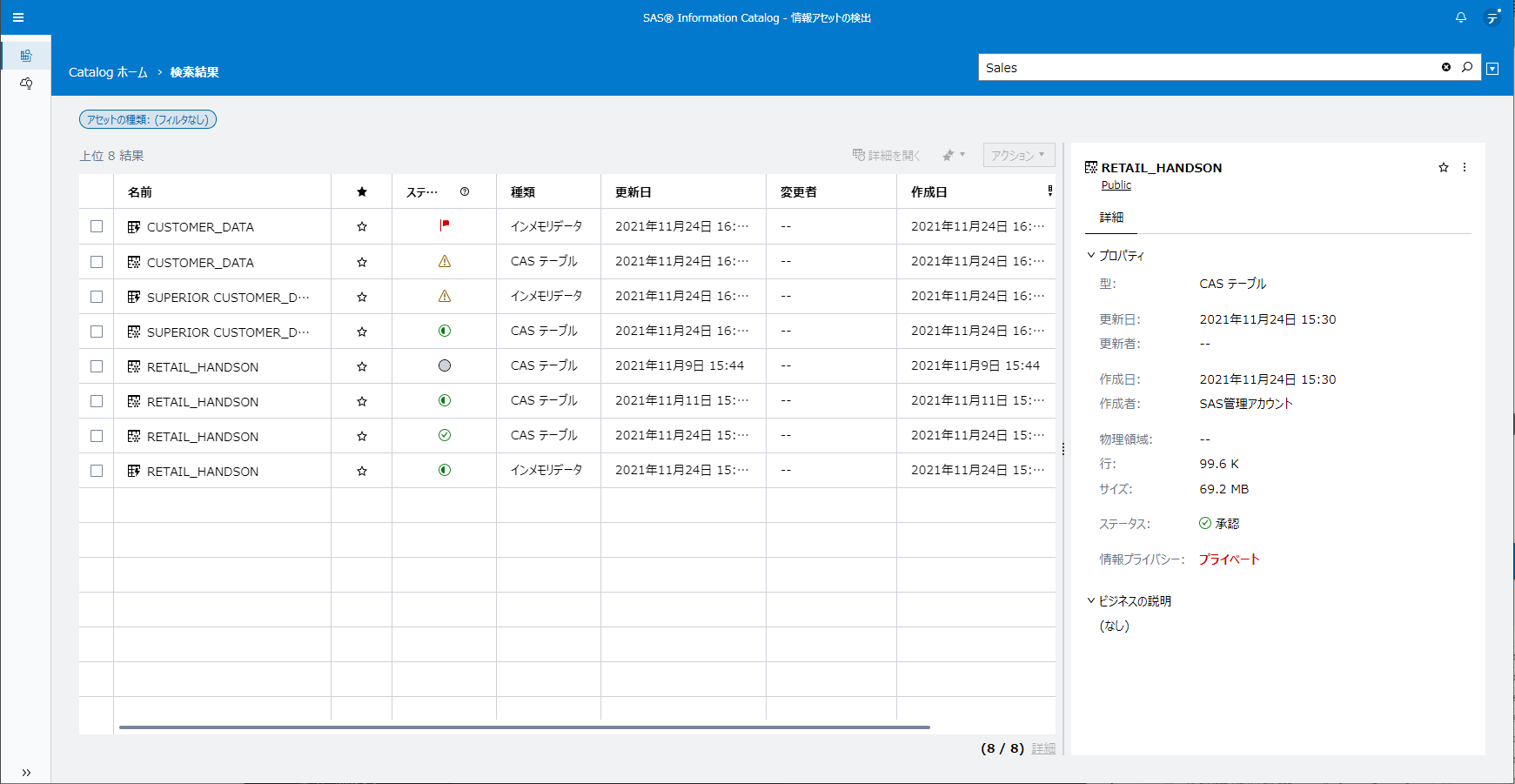Open the hamburger application menu
This screenshot has width=1515, height=784.
pos(17,17)
